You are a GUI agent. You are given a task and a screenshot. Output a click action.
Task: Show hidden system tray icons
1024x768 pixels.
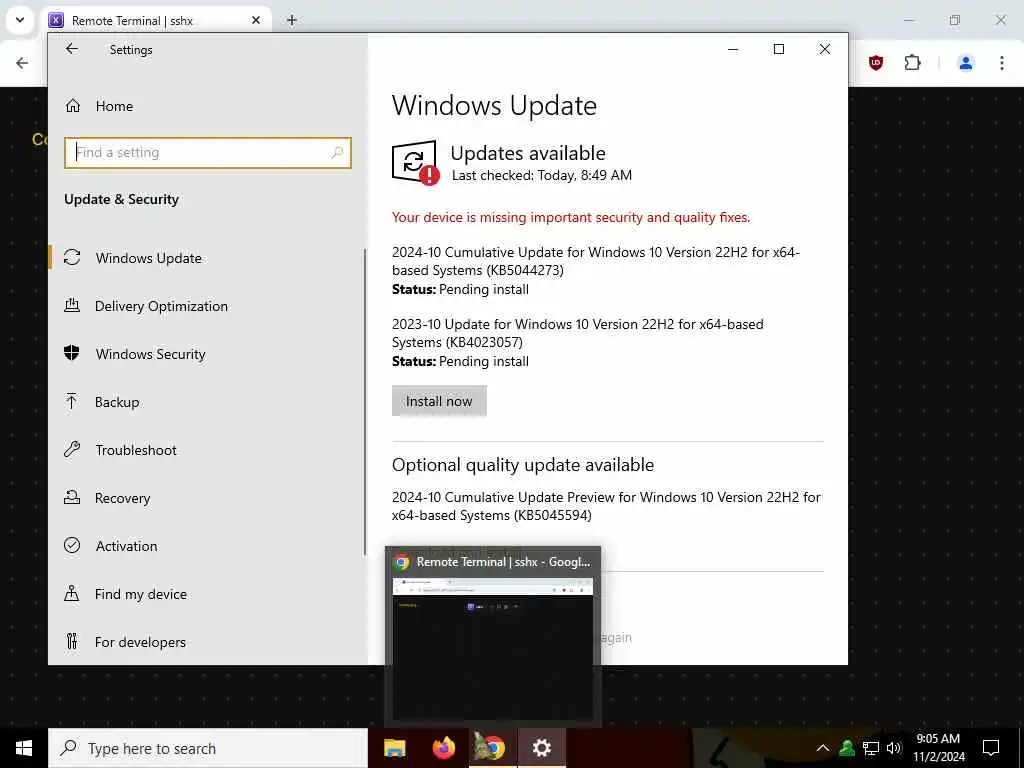[823, 748]
